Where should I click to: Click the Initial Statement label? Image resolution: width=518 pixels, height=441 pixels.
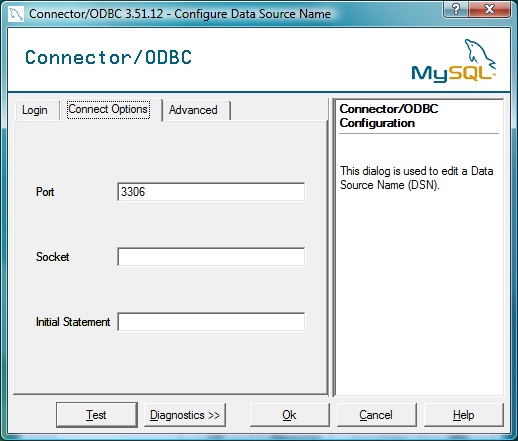(x=73, y=322)
